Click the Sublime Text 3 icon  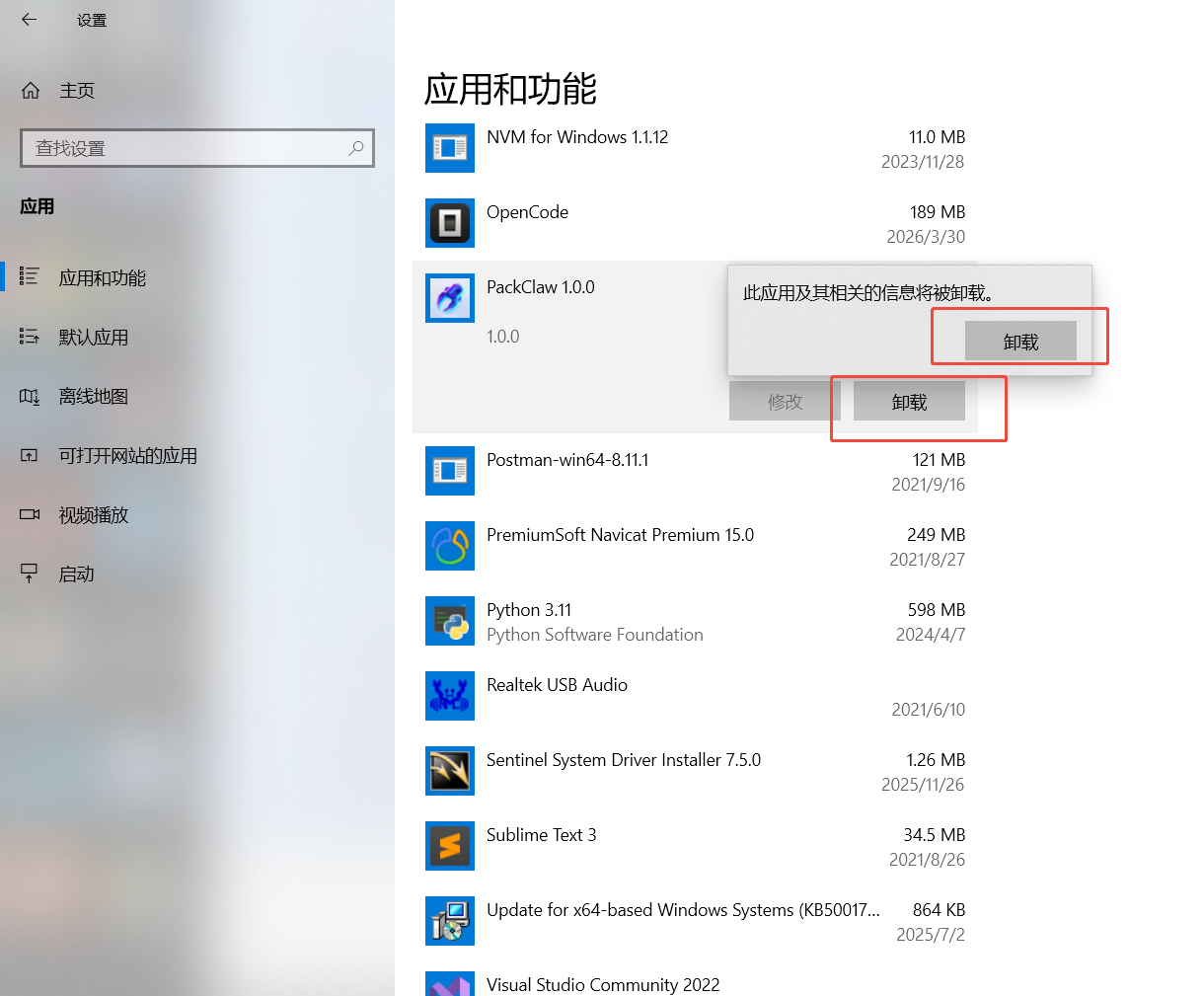point(450,846)
